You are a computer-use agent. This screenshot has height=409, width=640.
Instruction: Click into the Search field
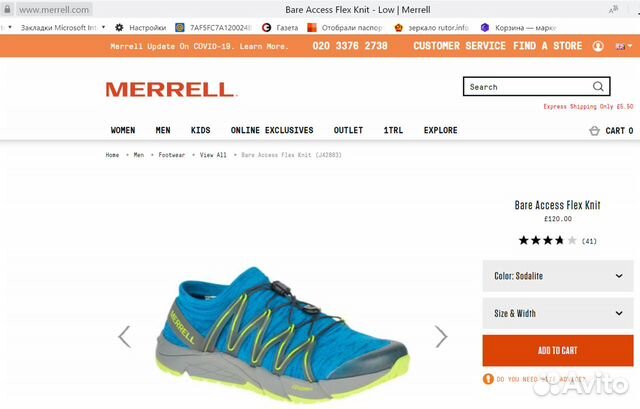529,87
